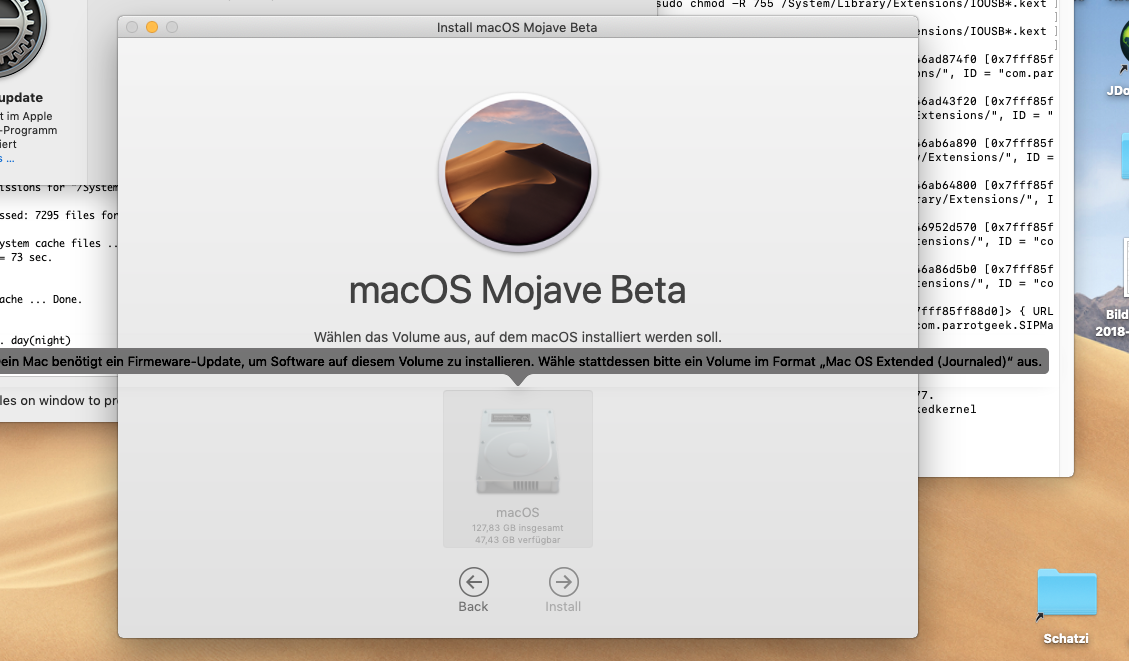Click the "kedkernel" text in terminal window
Viewport: 1129px width, 661px height.
click(947, 409)
